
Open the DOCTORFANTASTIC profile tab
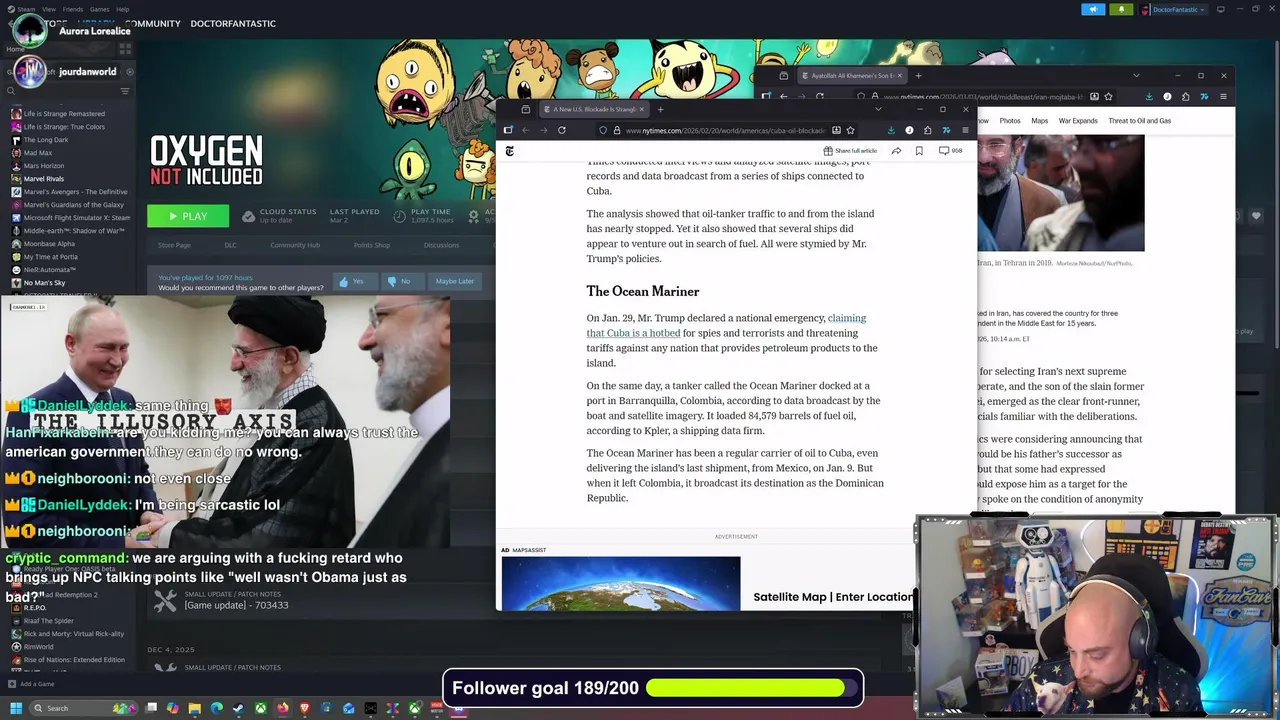coord(233,23)
